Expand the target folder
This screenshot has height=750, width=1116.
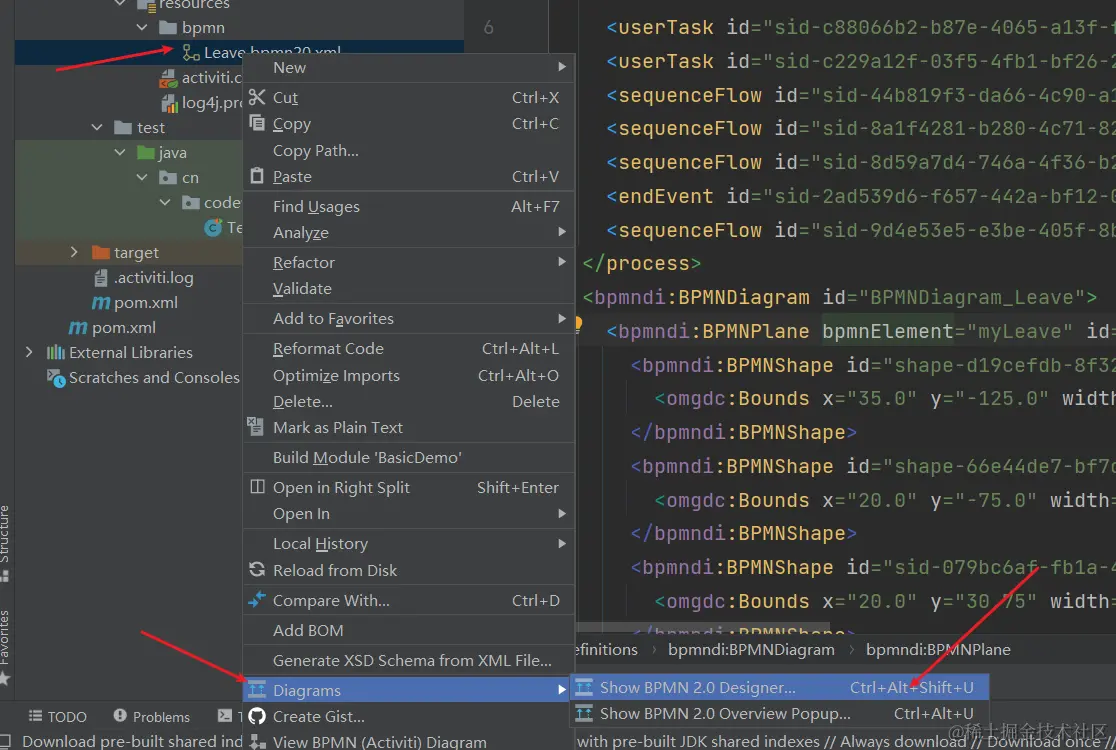(74, 252)
